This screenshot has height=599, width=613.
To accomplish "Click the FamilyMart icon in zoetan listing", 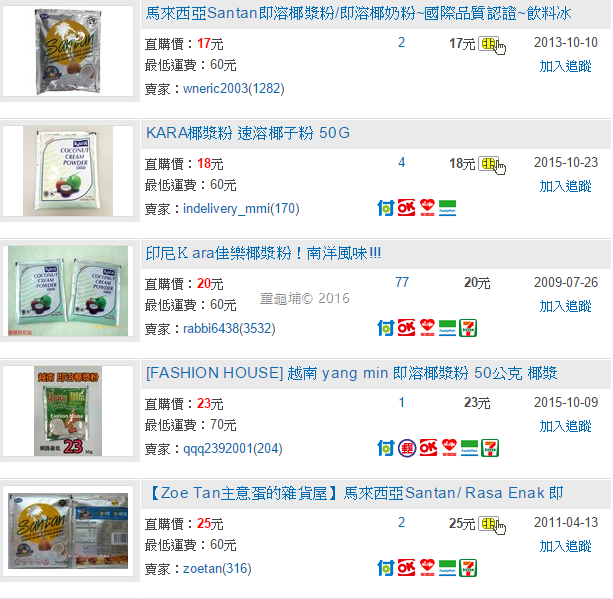I will (447, 568).
